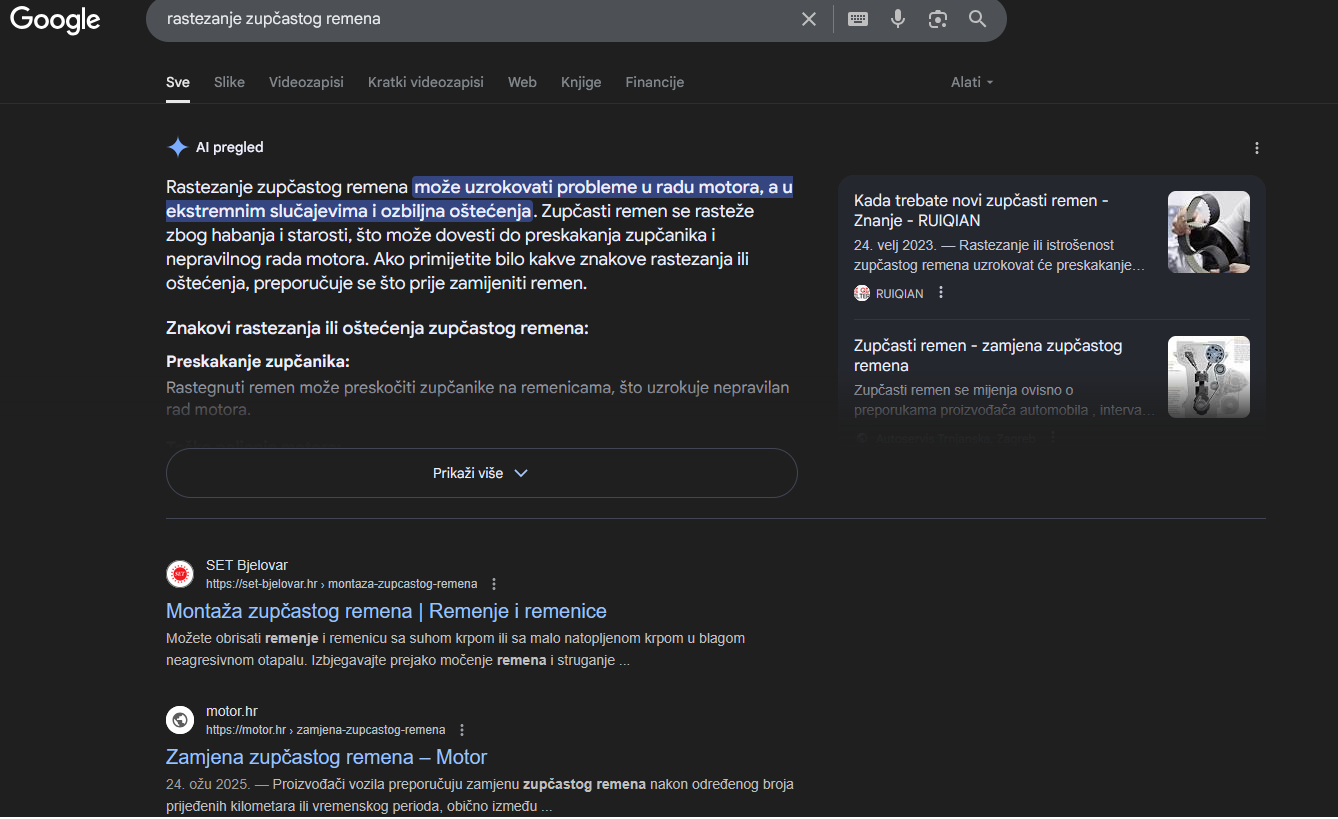This screenshot has height=819, width=1338.
Task: Open Zupčasti remen - zamjena zupčastog remena card
Action: 988,355
